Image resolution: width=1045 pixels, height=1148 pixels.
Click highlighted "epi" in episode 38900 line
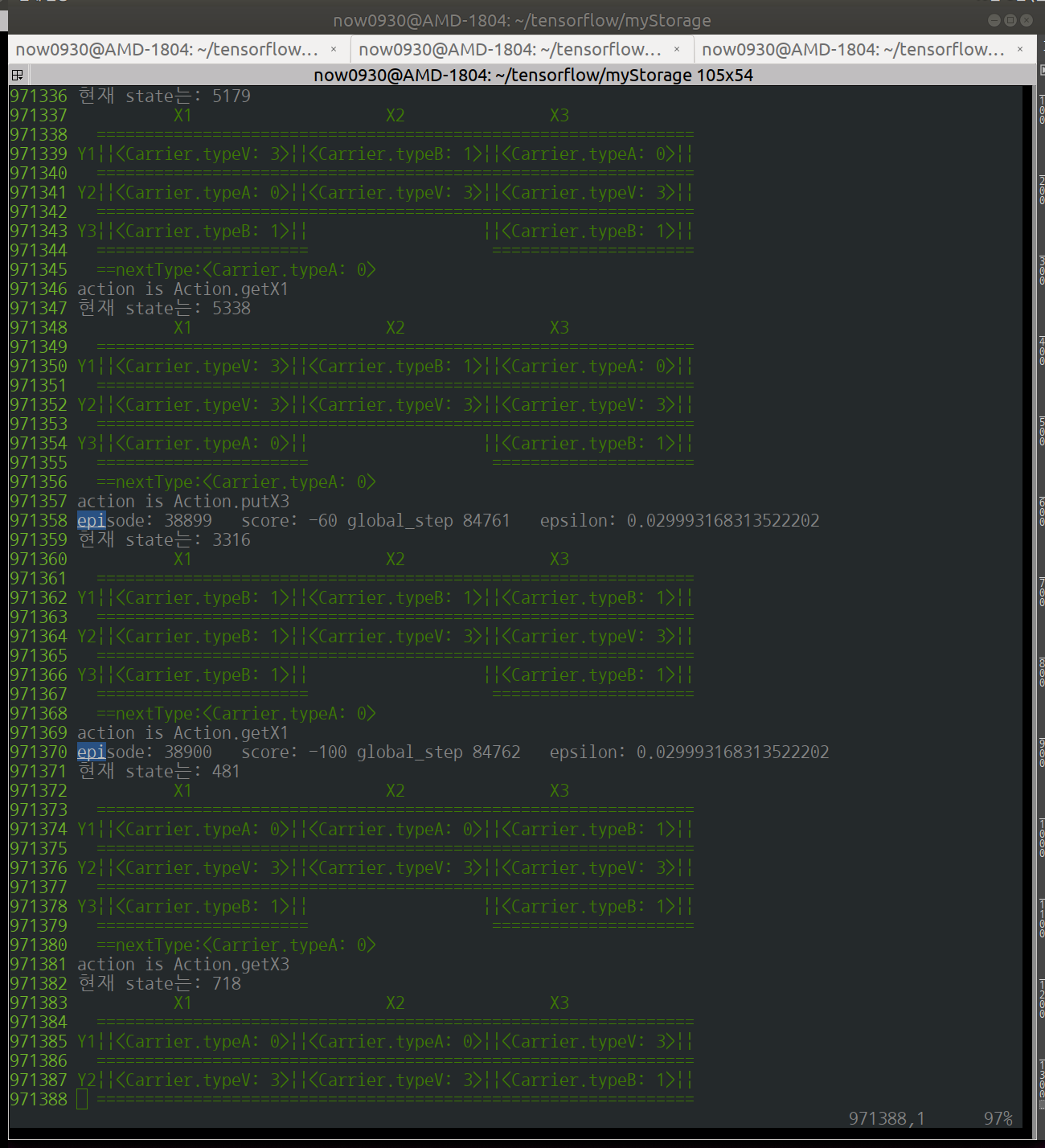pyautogui.click(x=92, y=752)
